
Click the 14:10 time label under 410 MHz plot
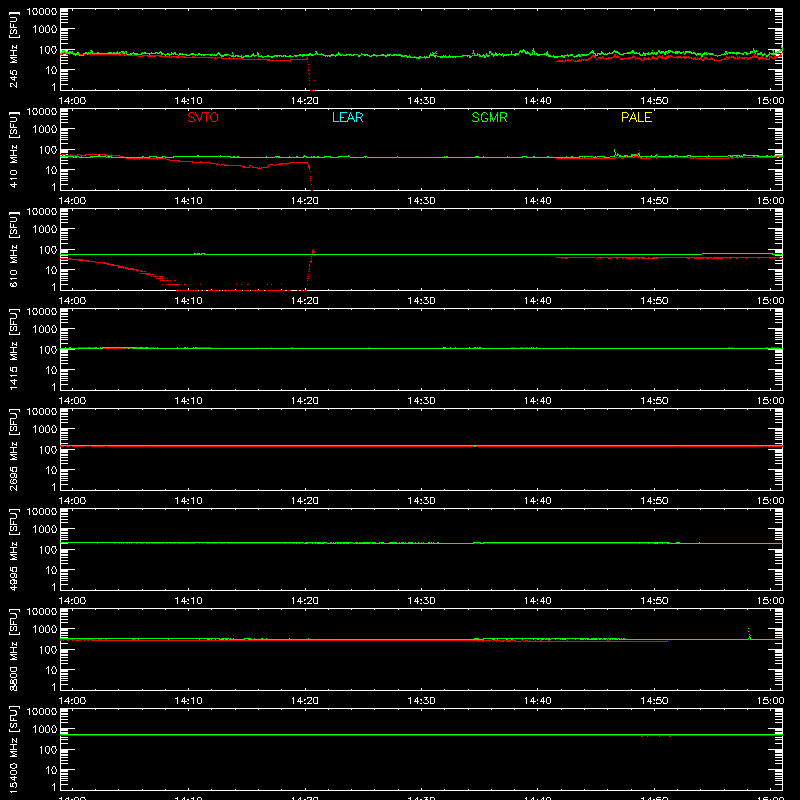pyautogui.click(x=188, y=201)
